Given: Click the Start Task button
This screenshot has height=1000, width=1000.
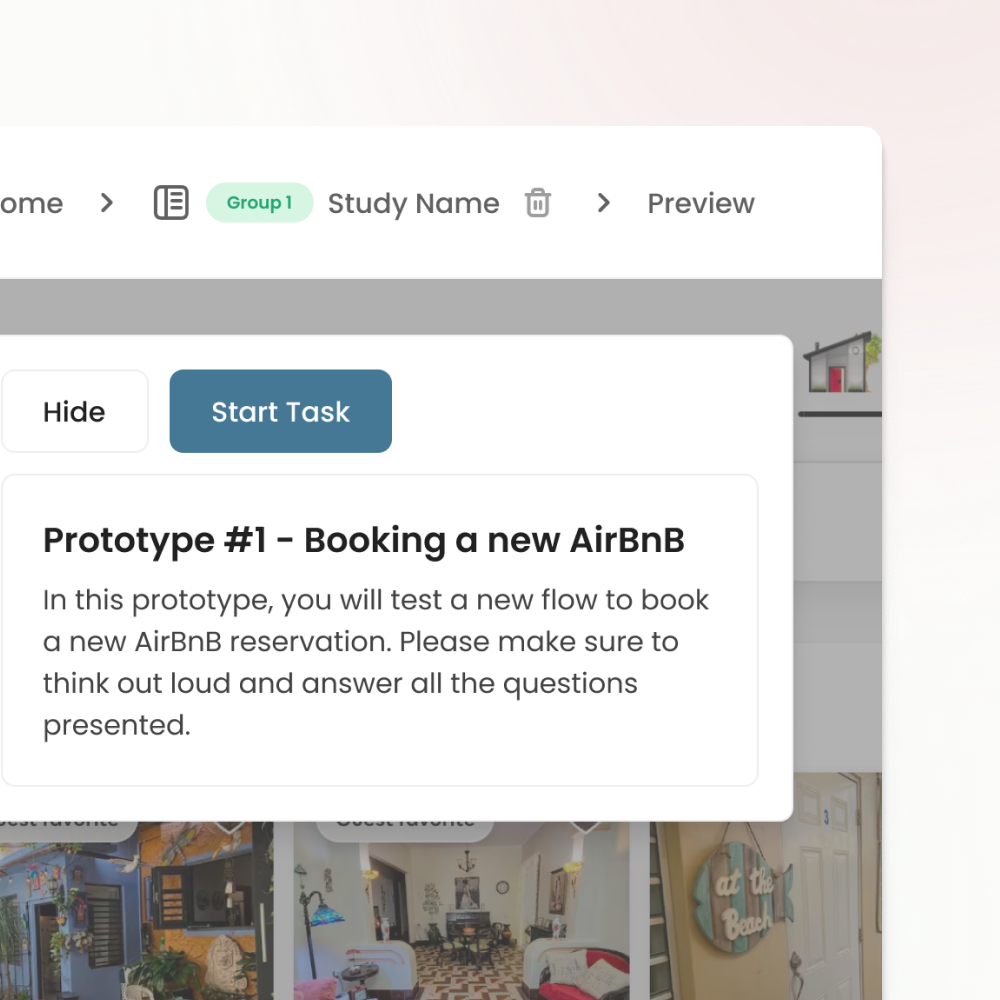Looking at the screenshot, I should (x=281, y=411).
